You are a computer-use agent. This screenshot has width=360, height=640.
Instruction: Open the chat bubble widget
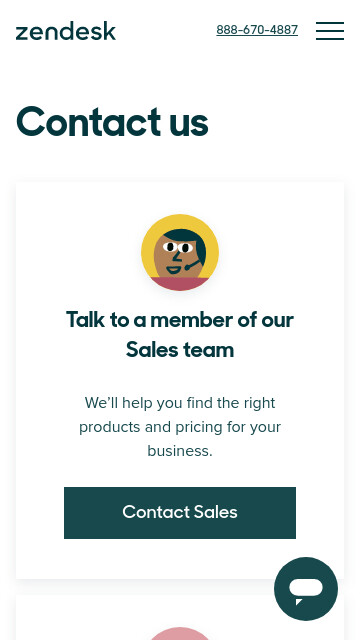[306, 589]
